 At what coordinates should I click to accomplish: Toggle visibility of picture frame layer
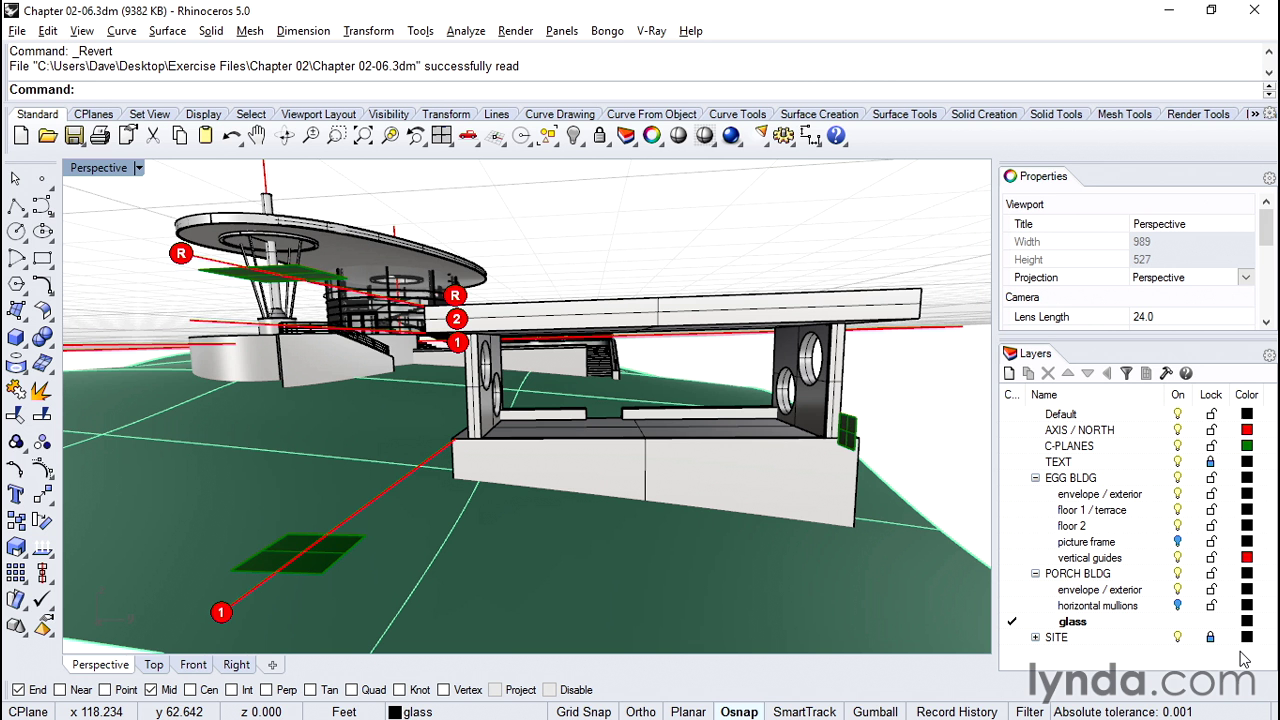[x=1178, y=542]
